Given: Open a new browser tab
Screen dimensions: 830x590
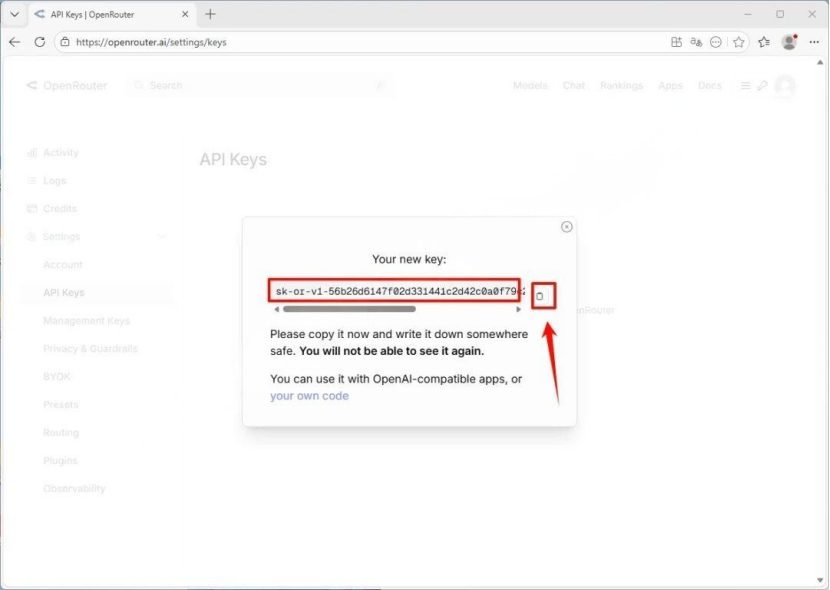Looking at the screenshot, I should 210,14.
